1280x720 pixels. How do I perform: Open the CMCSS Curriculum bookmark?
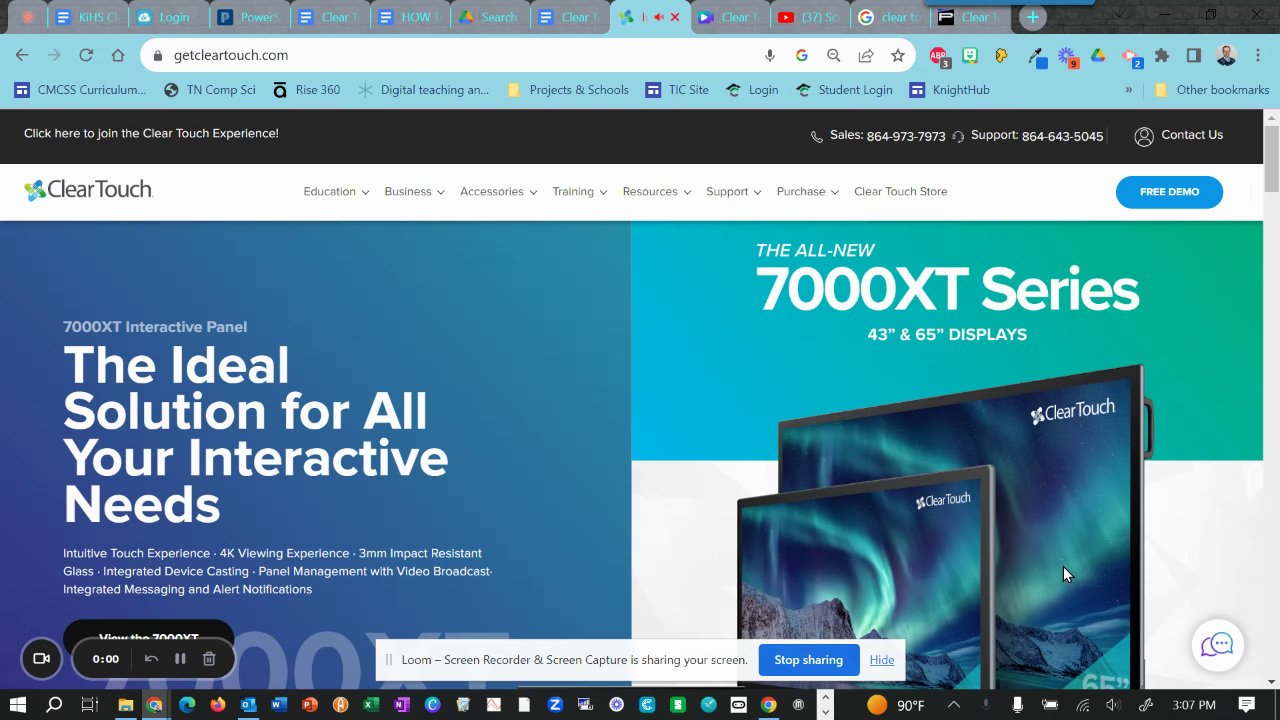(x=81, y=90)
